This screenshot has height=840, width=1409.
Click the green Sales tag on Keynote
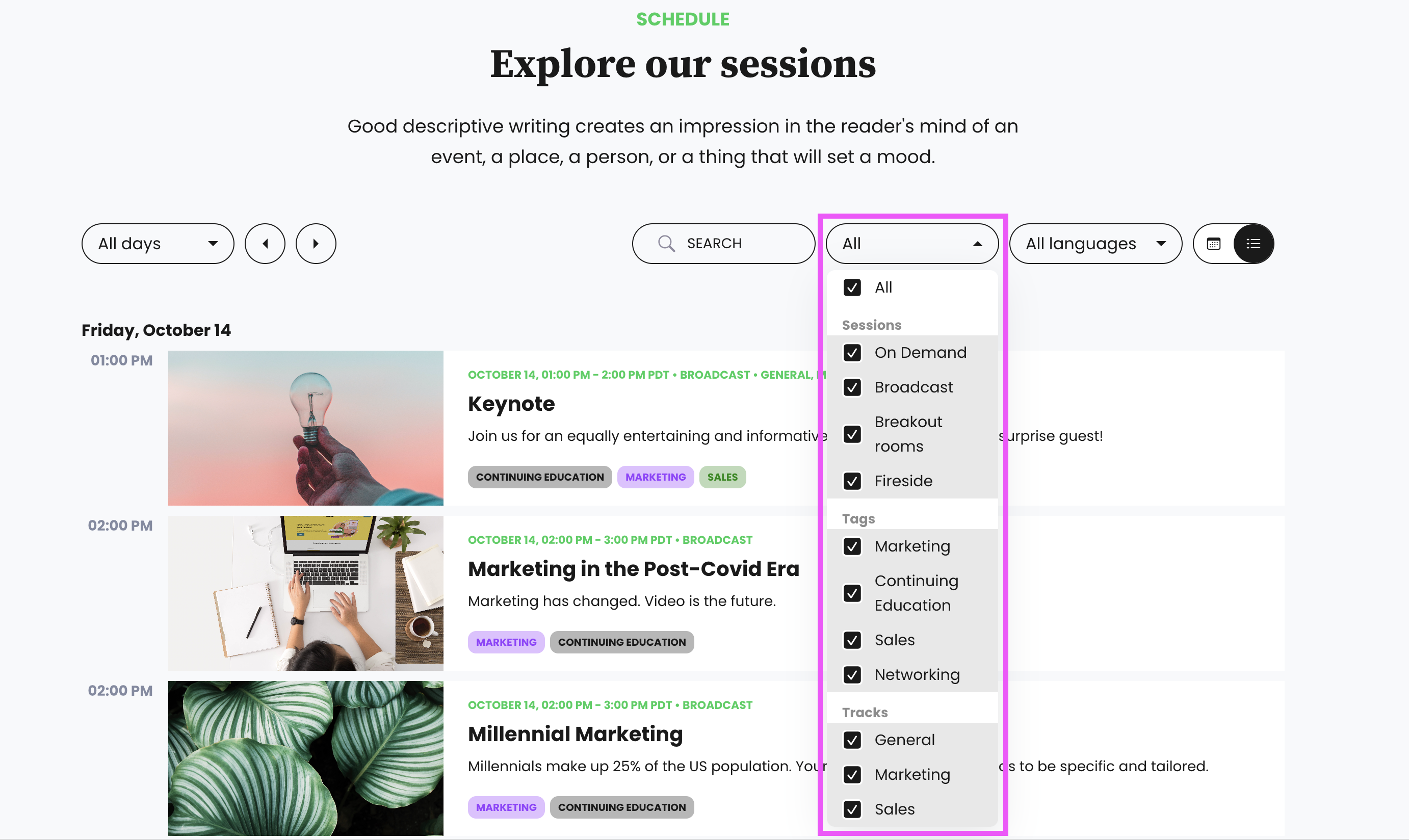[722, 477]
